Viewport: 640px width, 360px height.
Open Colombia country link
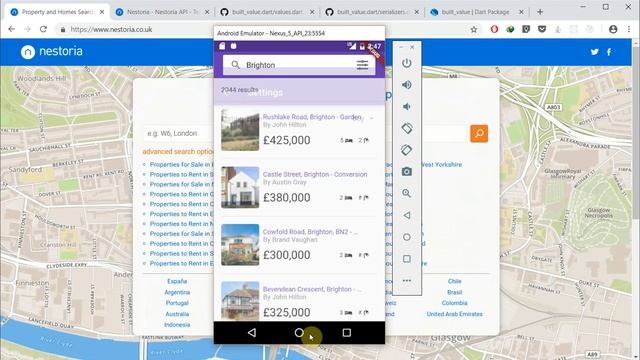(x=454, y=303)
